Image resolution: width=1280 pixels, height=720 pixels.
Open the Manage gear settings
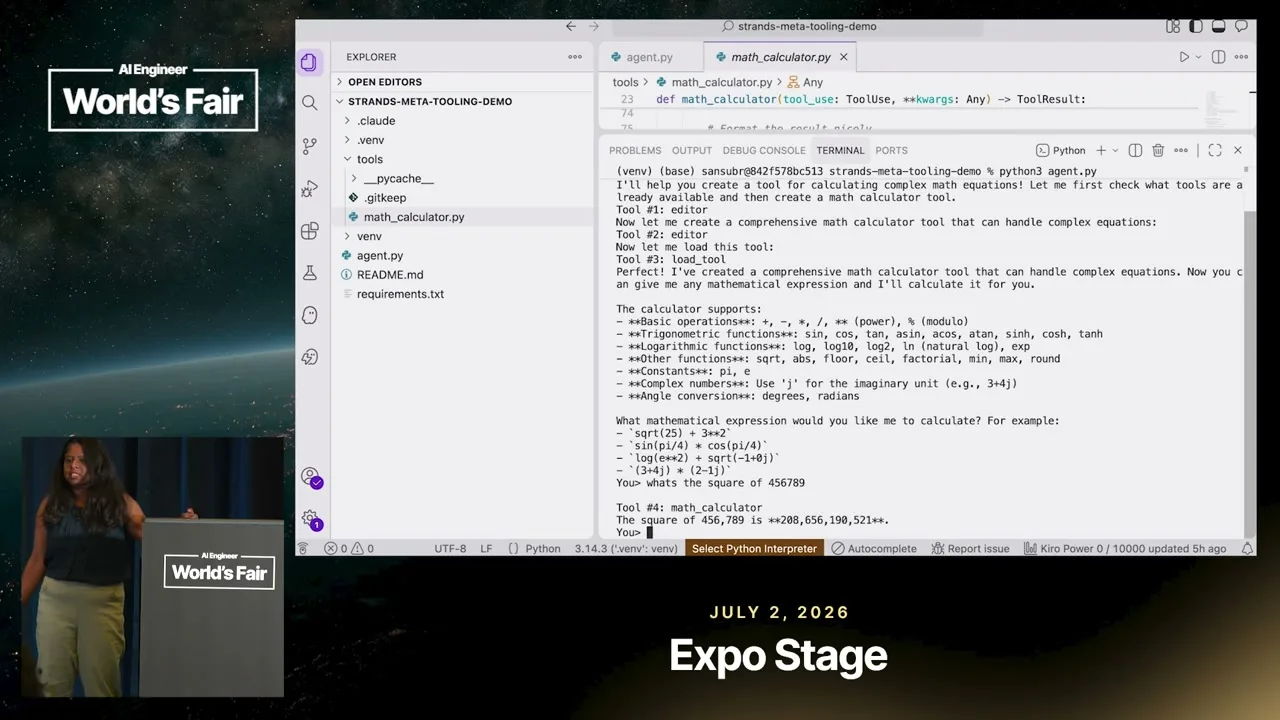(x=310, y=519)
